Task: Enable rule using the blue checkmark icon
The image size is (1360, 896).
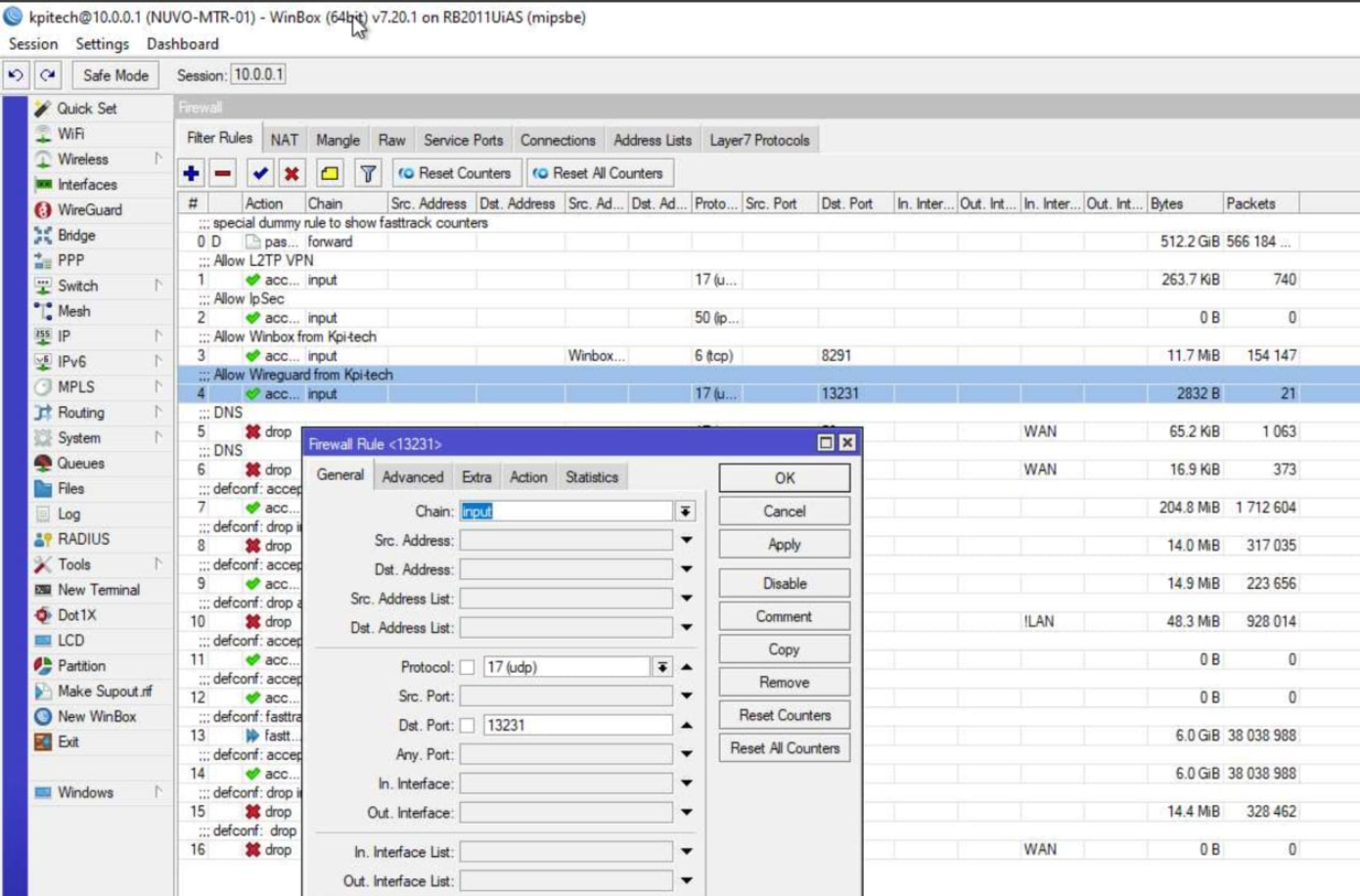Action: [x=260, y=173]
